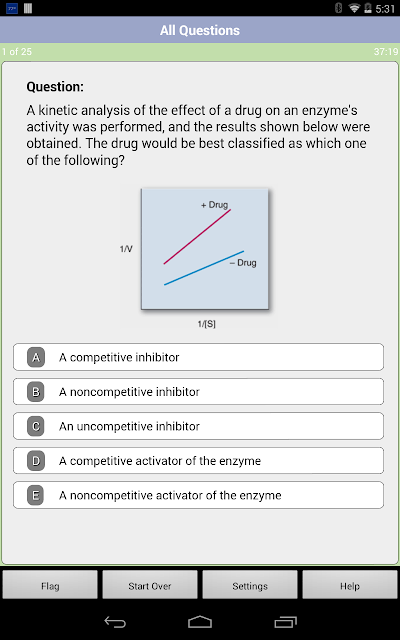Open the Help button

click(350, 586)
